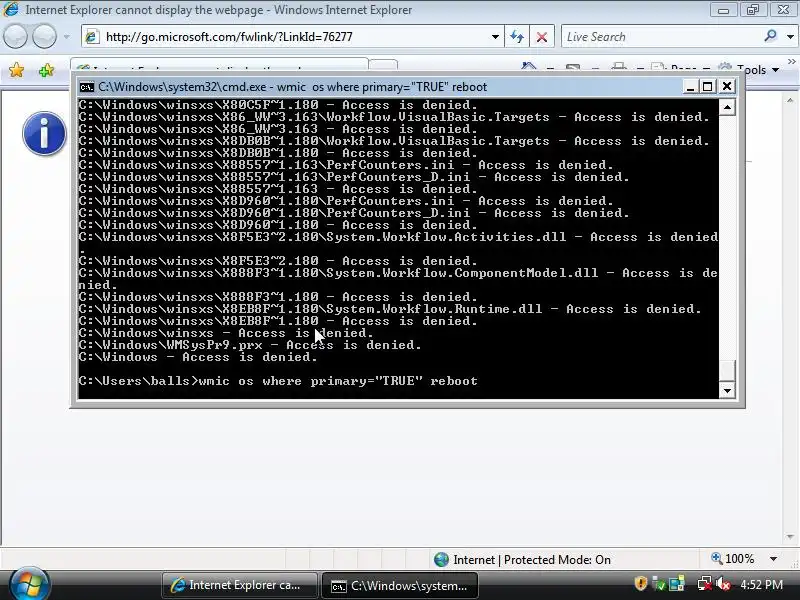This screenshot has height=600, width=800.
Task: Click the Internet Explorer title bar logo
Action: tap(10, 9)
